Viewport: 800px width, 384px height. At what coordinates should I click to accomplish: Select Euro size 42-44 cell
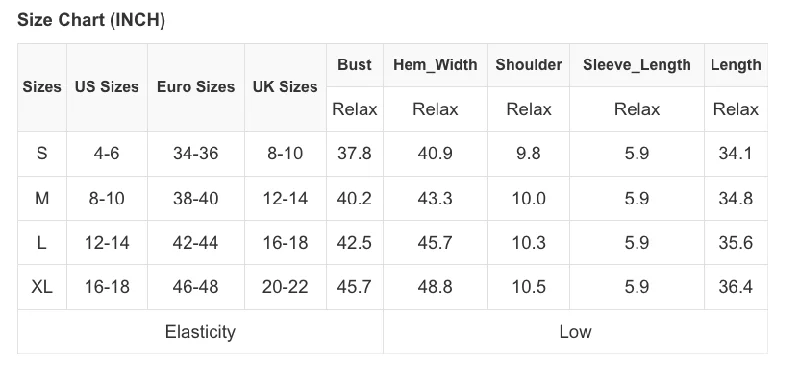pyautogui.click(x=195, y=243)
